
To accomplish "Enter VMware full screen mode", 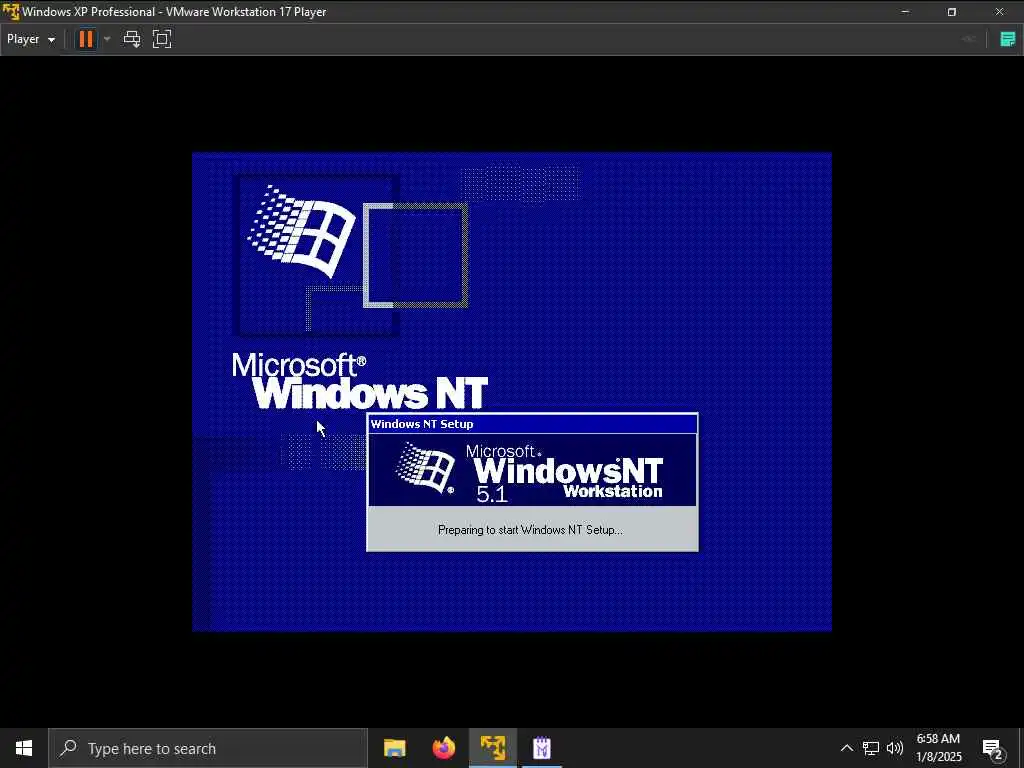I will click(x=162, y=39).
